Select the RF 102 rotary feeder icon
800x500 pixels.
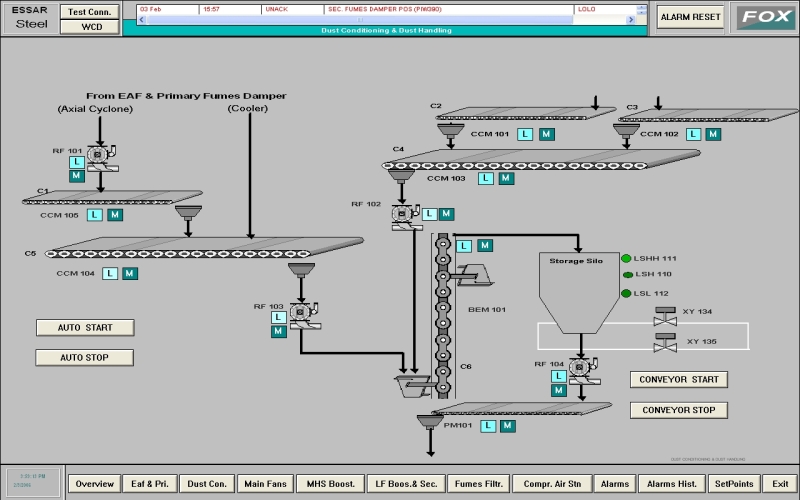point(406,217)
